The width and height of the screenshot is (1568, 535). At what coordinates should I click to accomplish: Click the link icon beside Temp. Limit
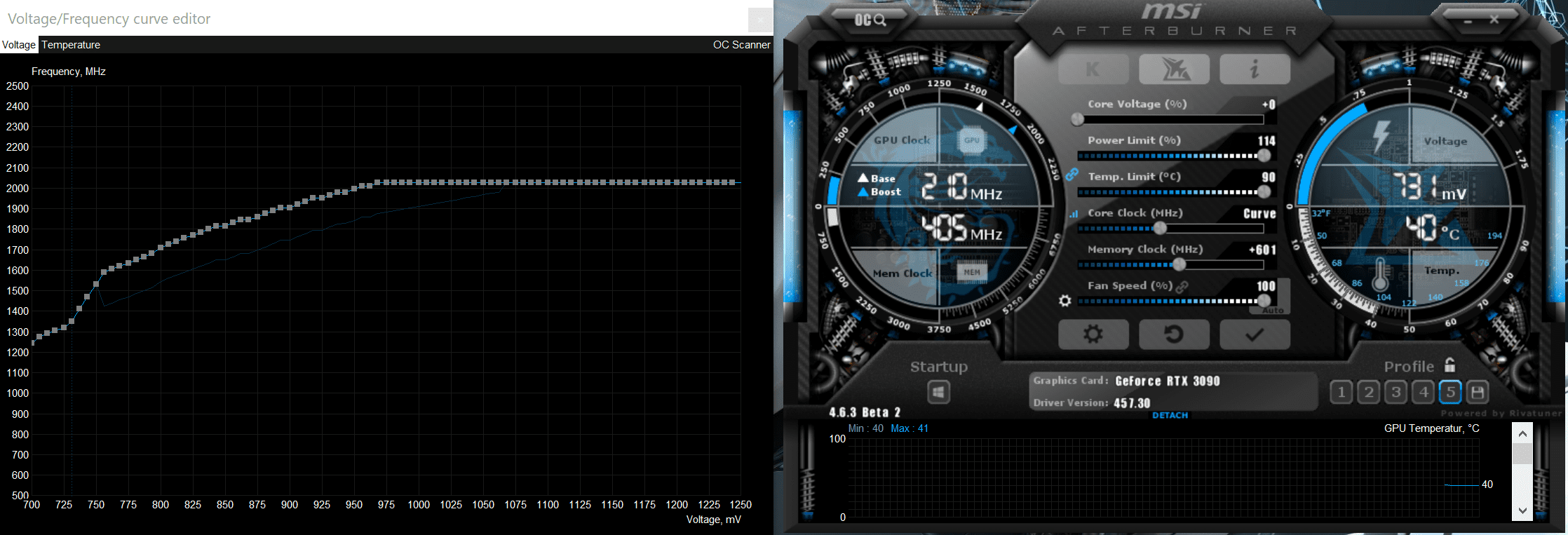(1072, 175)
